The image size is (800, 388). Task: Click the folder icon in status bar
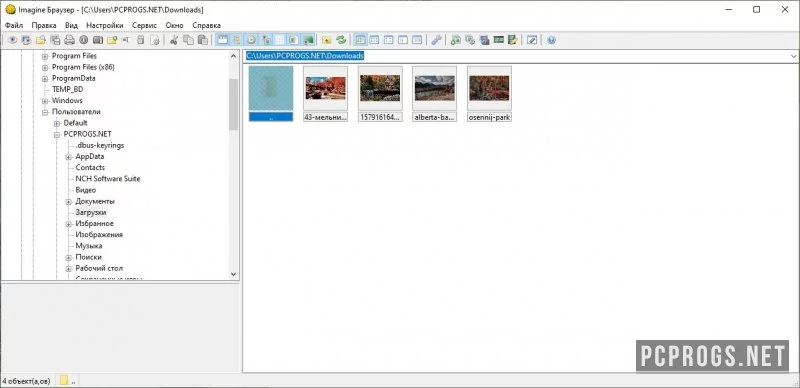pyautogui.click(x=64, y=381)
